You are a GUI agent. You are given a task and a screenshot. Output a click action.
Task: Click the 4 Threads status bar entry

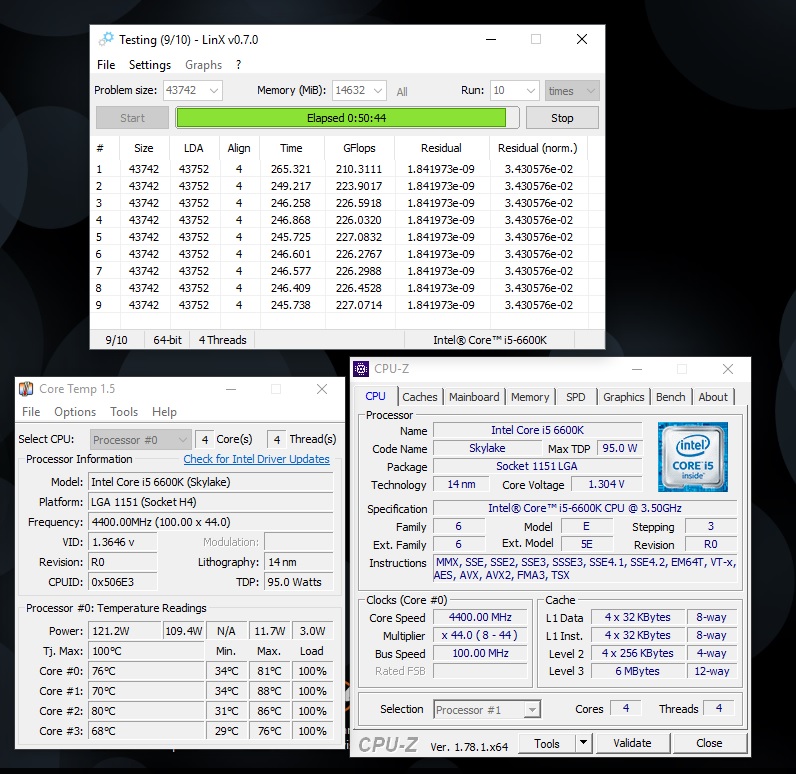pos(222,340)
